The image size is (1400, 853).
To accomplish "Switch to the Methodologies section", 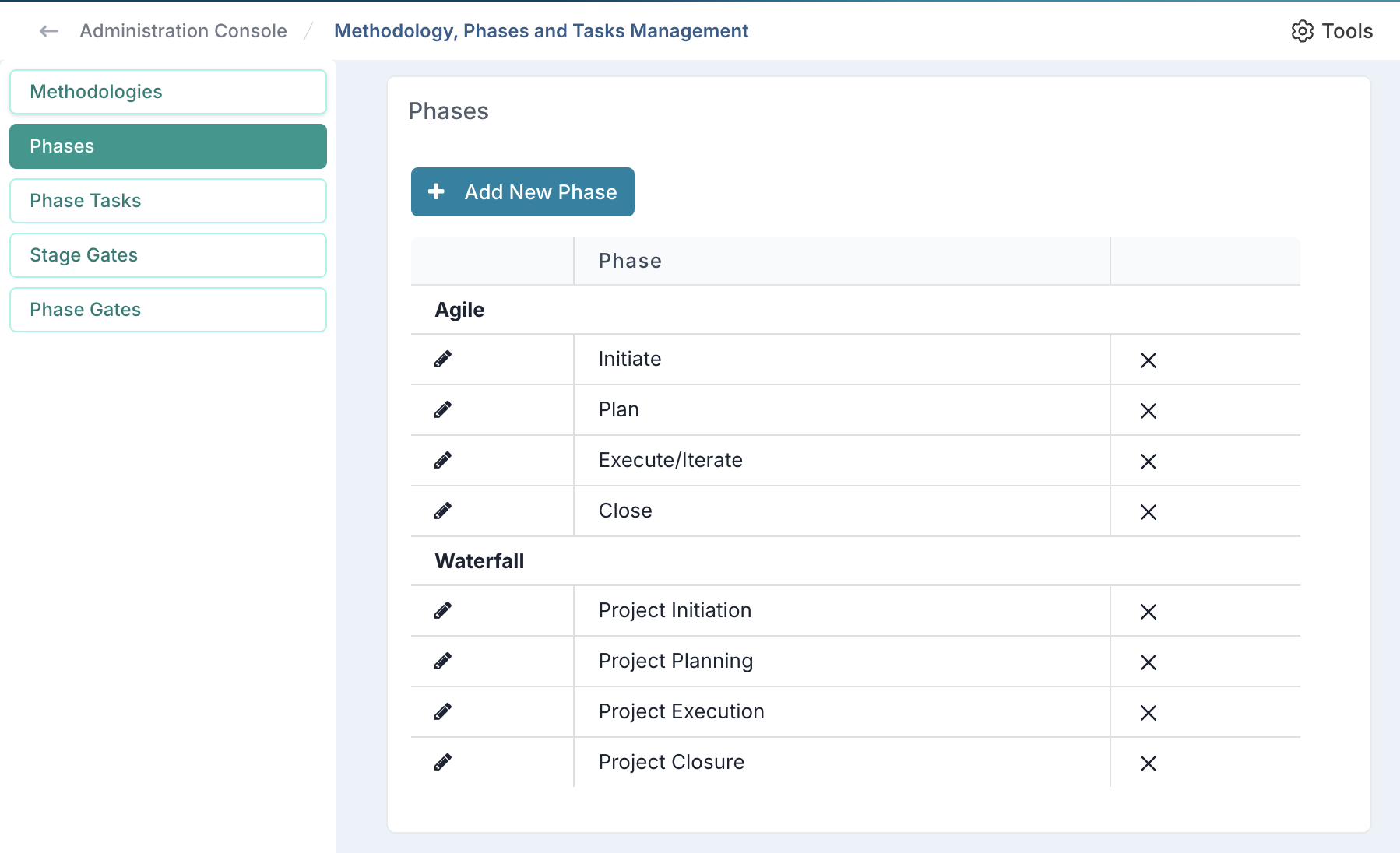I will (x=168, y=92).
